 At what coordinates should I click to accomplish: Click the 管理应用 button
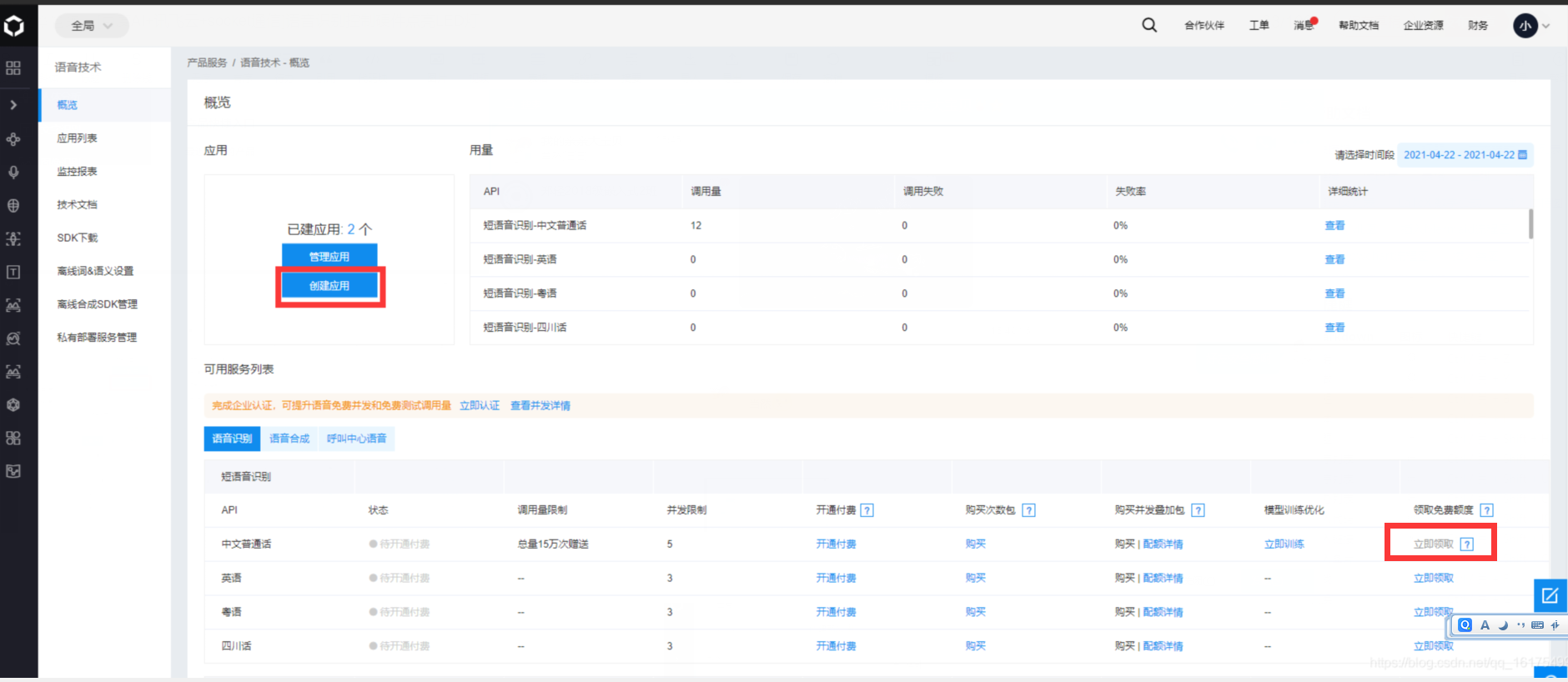(329, 256)
